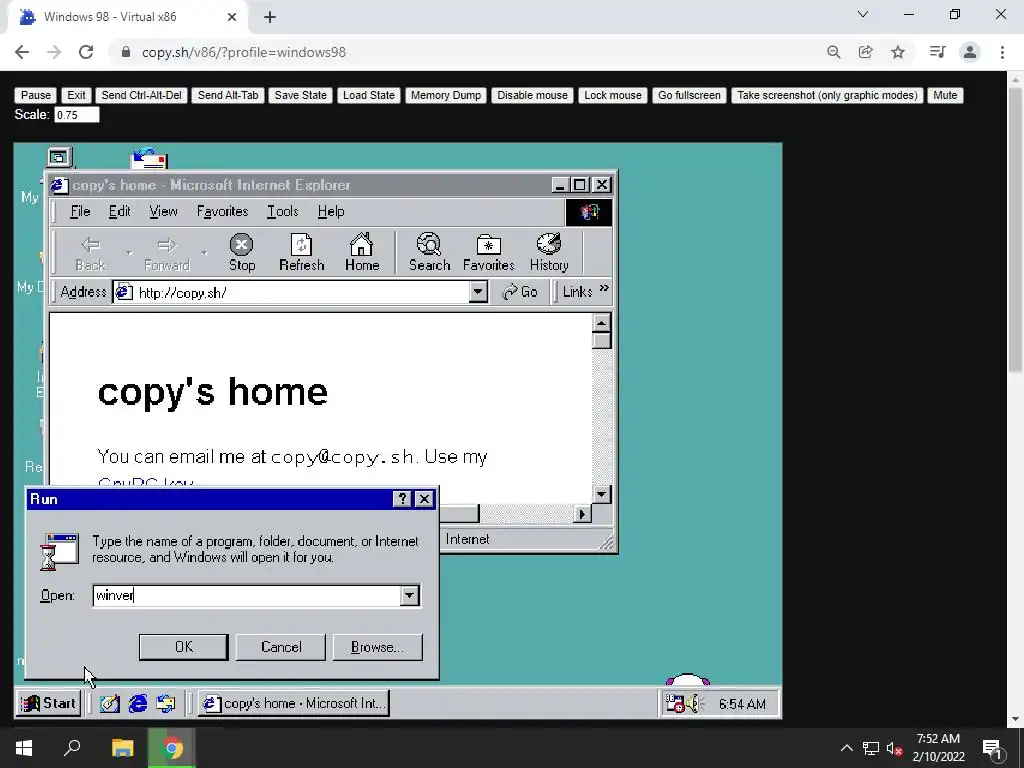Click the Memory Dump button
This screenshot has width=1024, height=768.
pyautogui.click(x=446, y=95)
